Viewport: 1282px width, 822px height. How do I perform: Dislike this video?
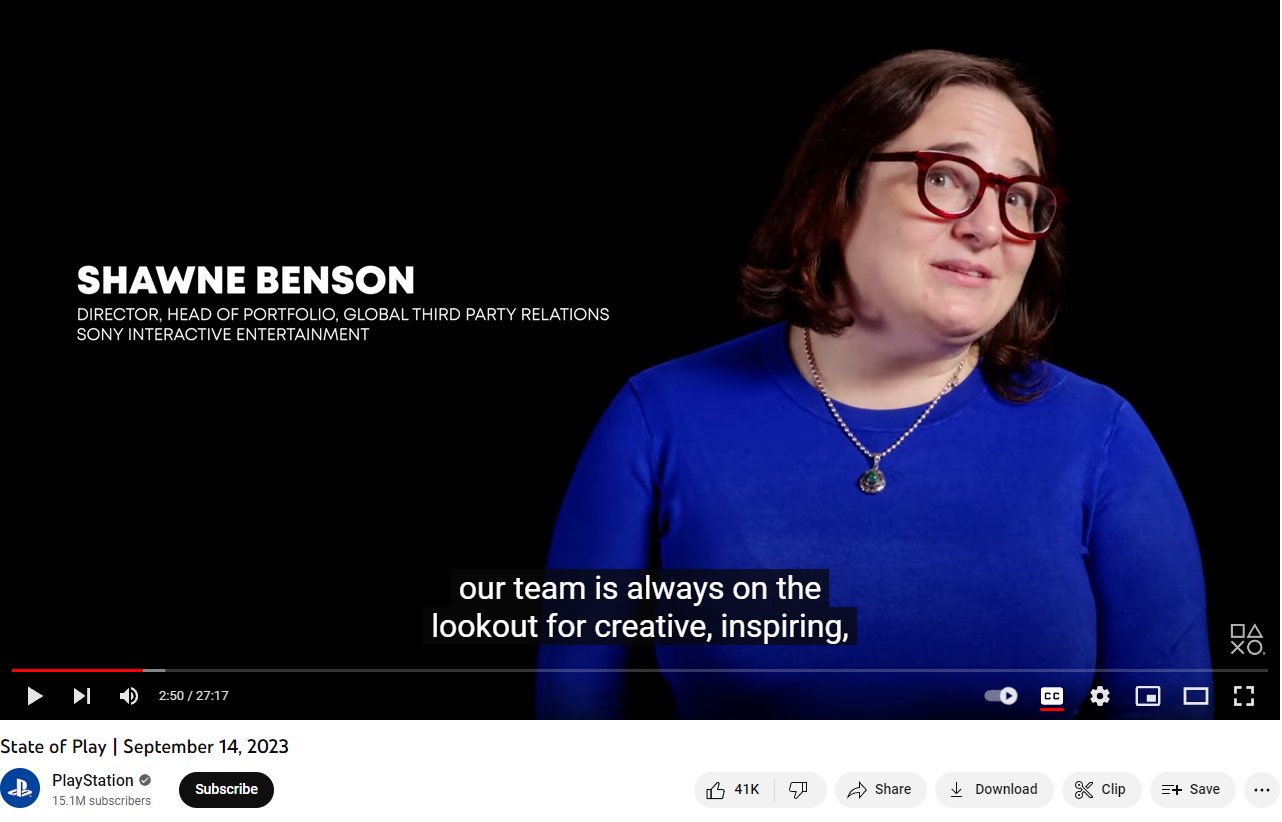click(800, 790)
